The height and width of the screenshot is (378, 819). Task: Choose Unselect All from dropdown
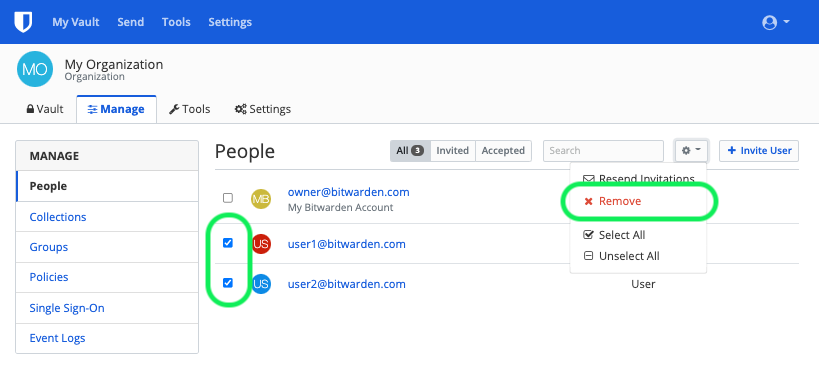638,256
